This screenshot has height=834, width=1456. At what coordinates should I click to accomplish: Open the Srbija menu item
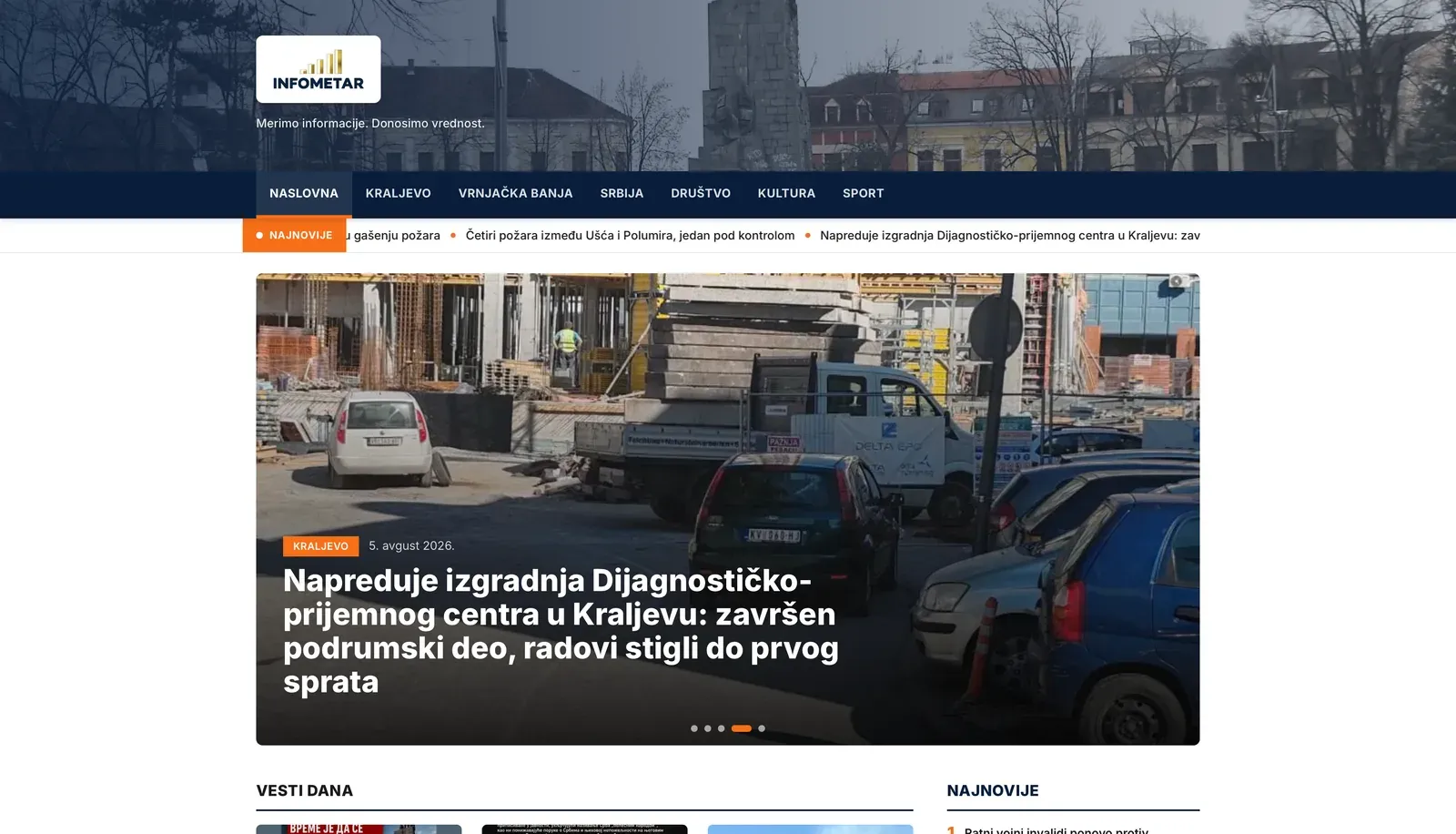pyautogui.click(x=622, y=193)
